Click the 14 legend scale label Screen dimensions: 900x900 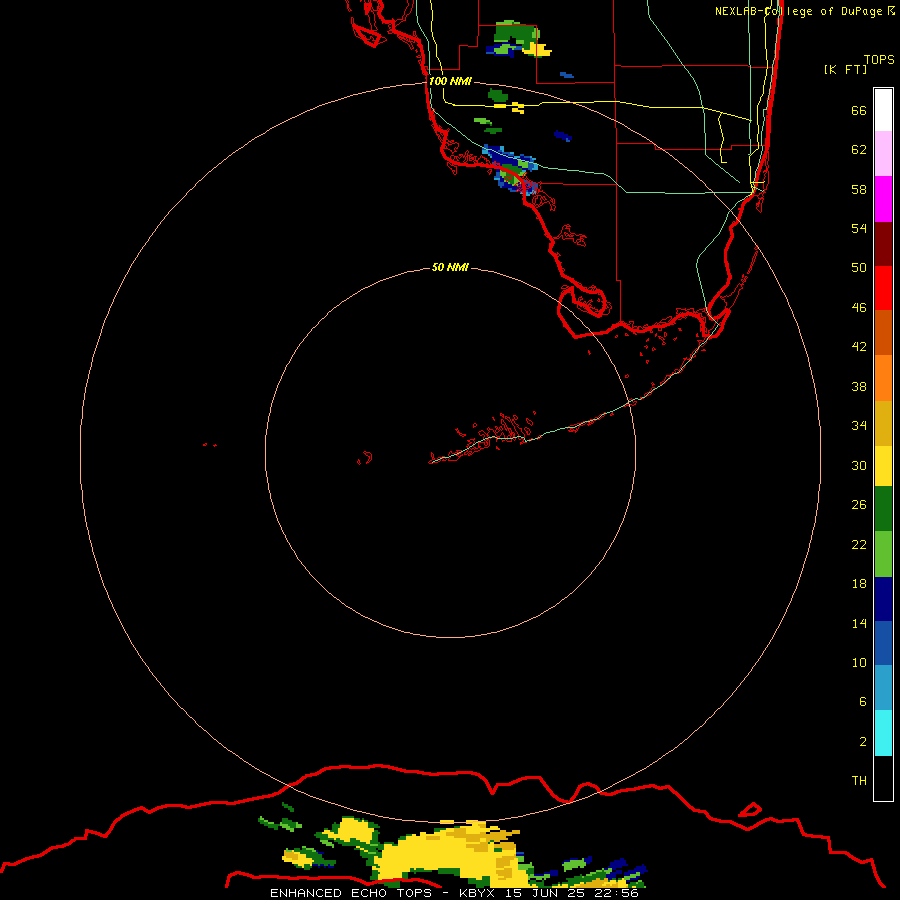pyautogui.click(x=859, y=623)
